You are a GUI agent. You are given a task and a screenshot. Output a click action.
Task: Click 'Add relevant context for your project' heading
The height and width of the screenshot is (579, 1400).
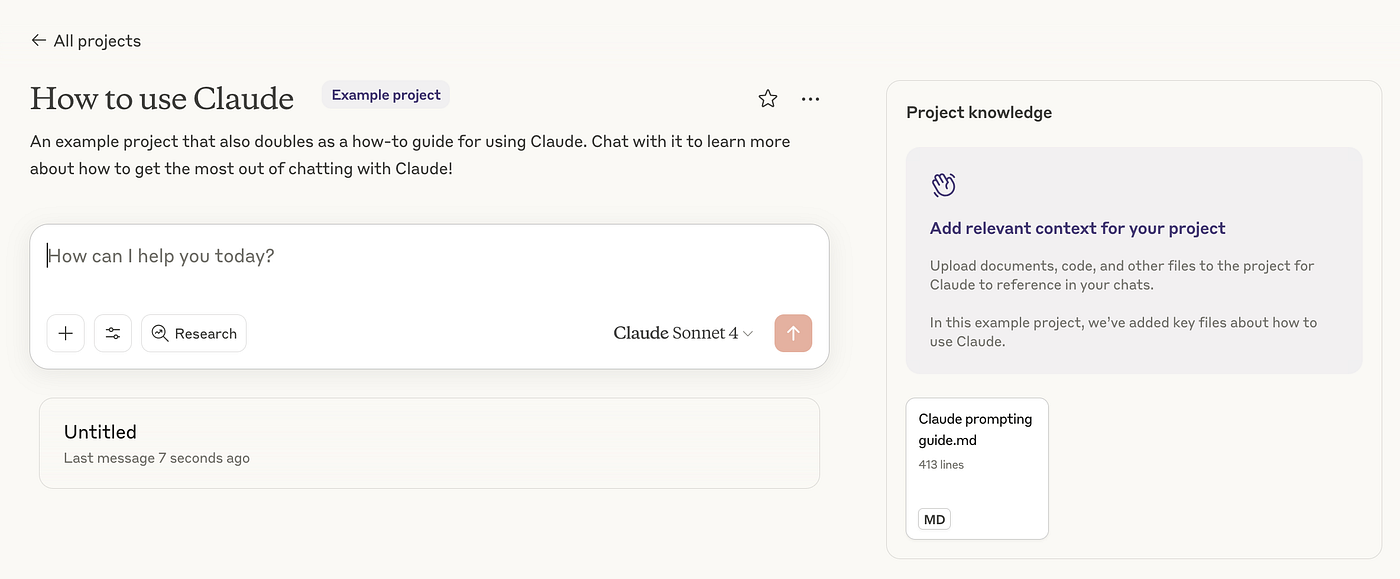(x=1077, y=228)
